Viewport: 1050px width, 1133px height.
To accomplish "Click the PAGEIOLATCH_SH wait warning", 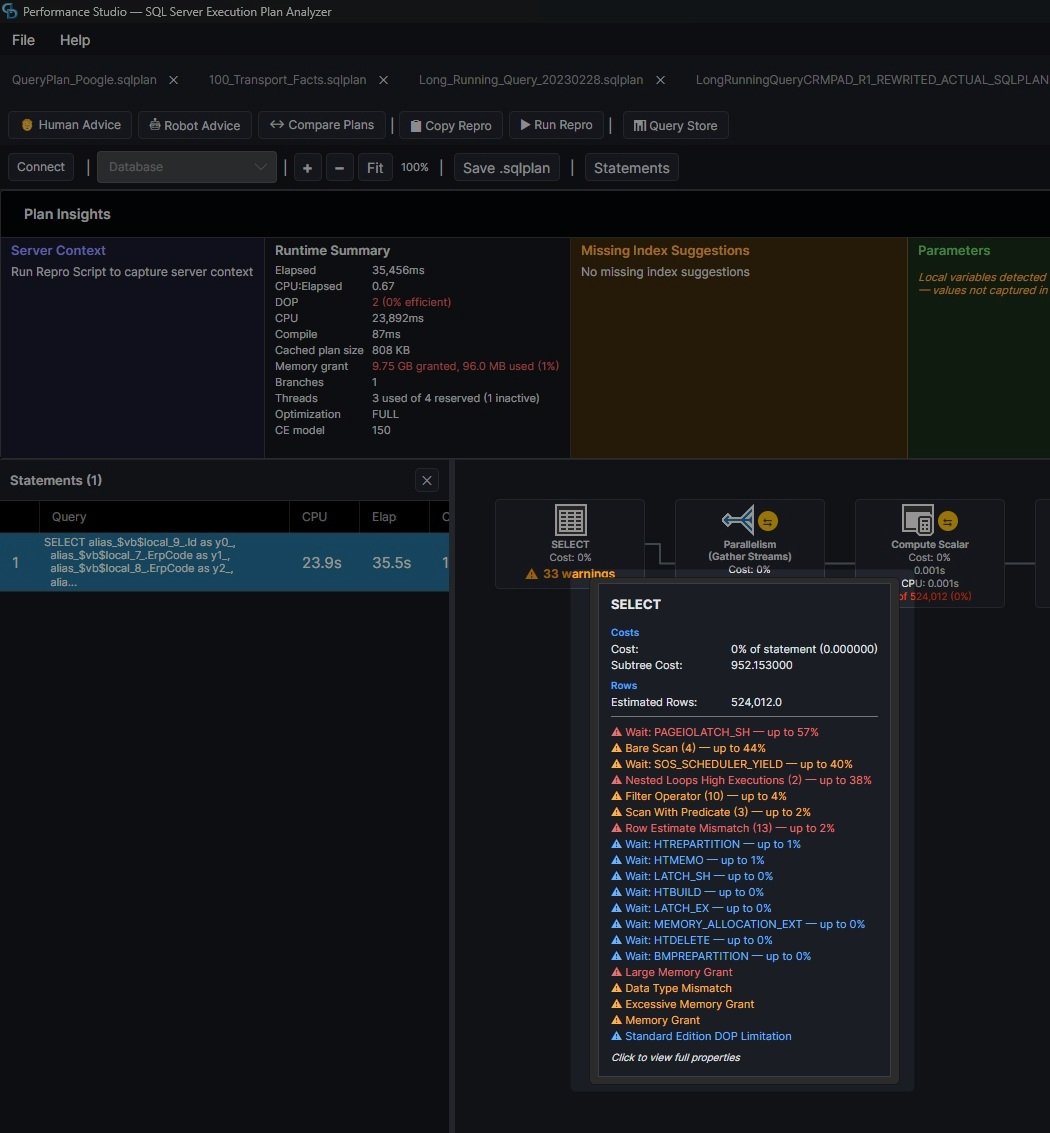I will click(x=715, y=732).
